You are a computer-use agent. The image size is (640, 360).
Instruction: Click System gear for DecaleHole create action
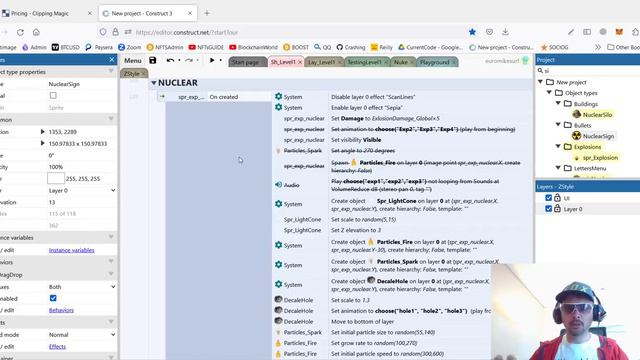click(x=278, y=284)
